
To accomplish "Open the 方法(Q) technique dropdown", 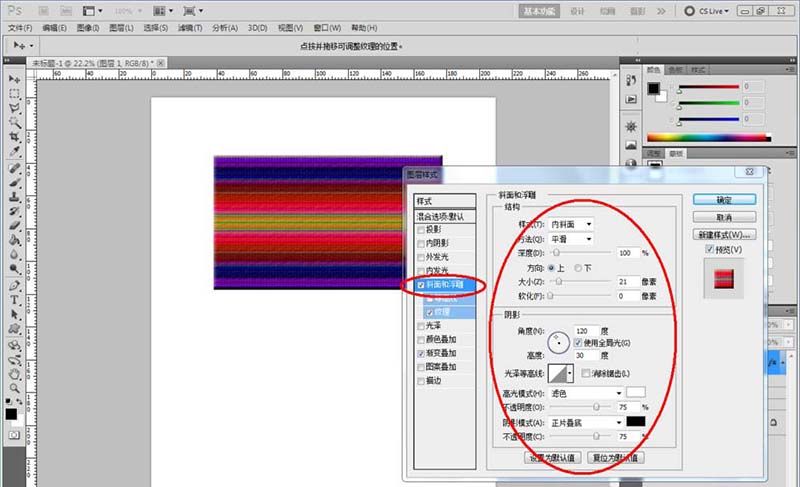I will (571, 239).
